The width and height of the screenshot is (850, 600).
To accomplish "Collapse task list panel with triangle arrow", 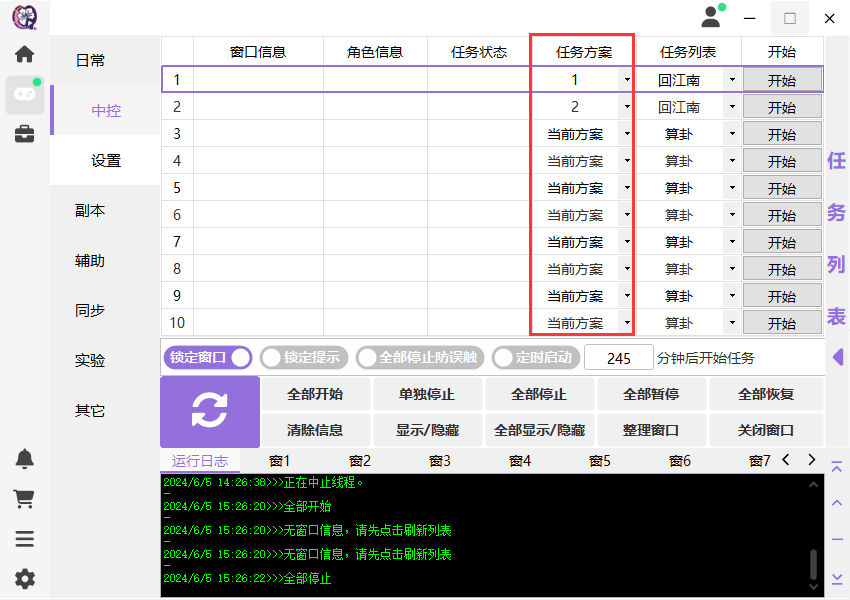I will (838, 357).
